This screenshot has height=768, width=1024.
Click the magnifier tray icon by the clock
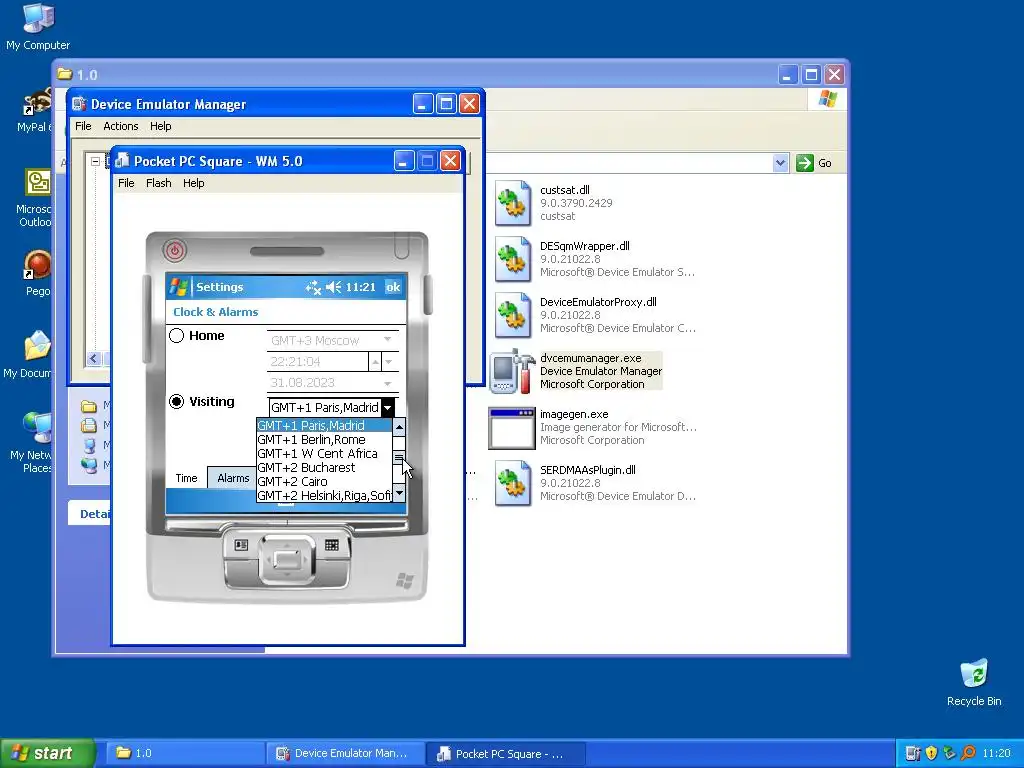(x=968, y=753)
